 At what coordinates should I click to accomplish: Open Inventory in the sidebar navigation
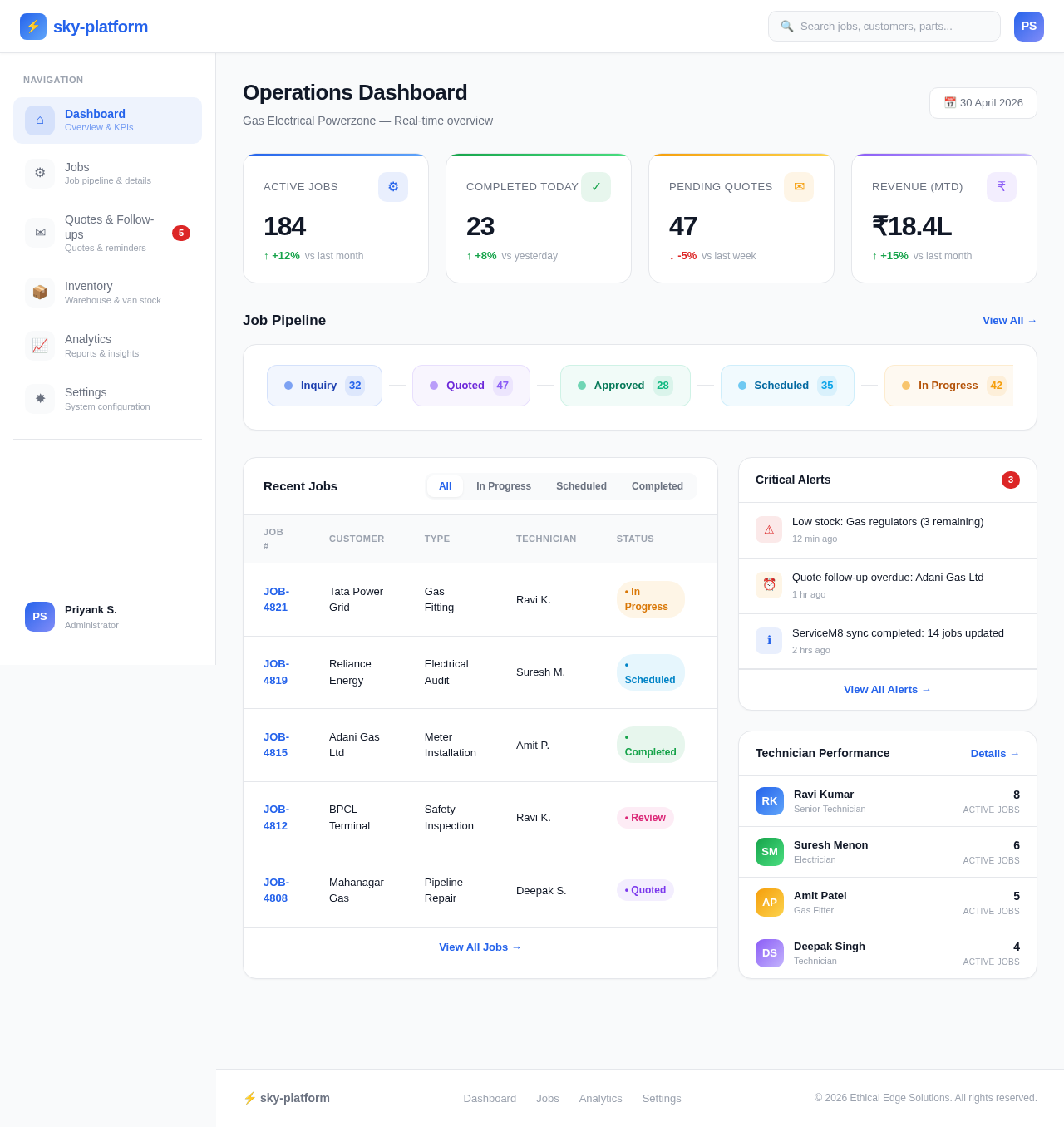click(107, 293)
